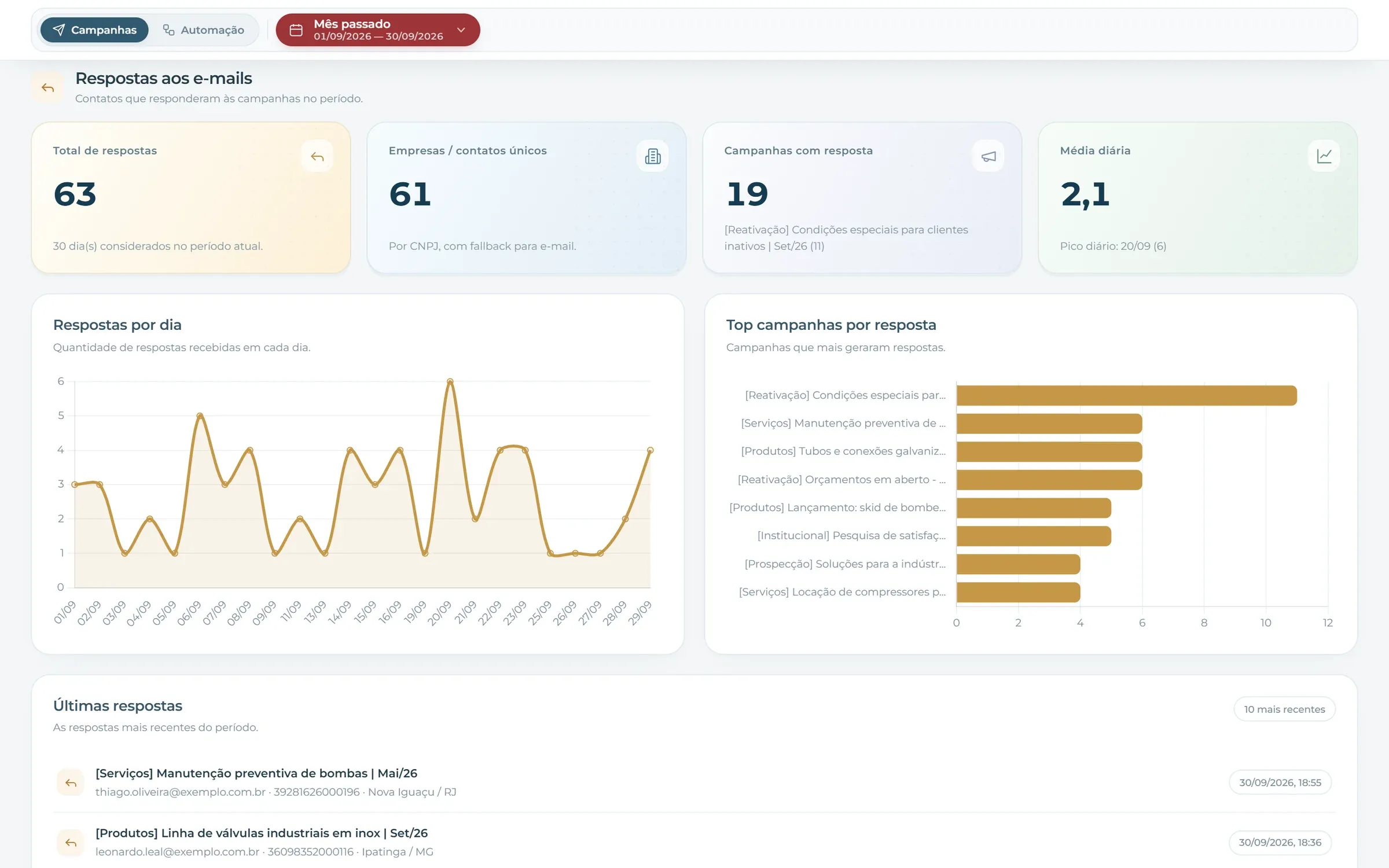Image resolution: width=1389 pixels, height=868 pixels.
Task: Click the thiago.oliveira@exemplo.com.br contact line
Action: pyautogui.click(x=275, y=792)
